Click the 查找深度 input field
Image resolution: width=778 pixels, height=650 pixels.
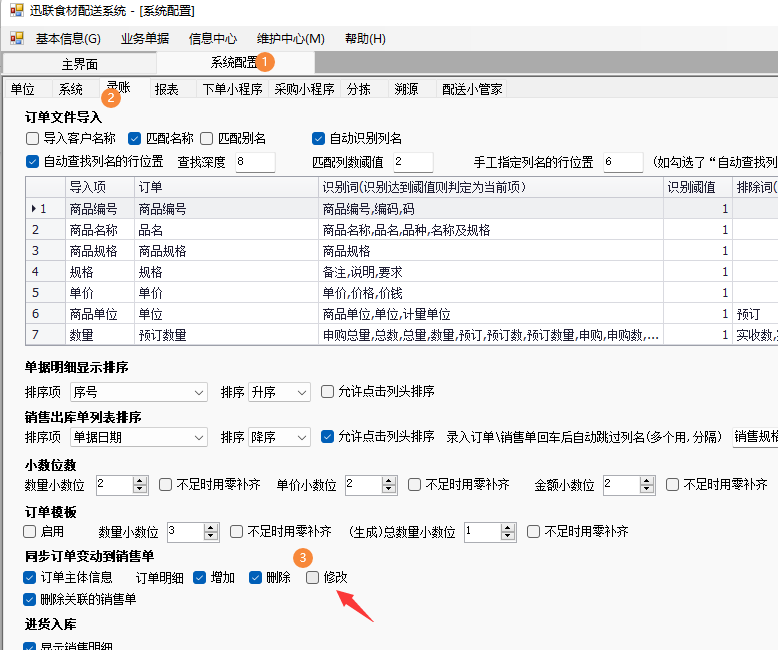[x=255, y=162]
